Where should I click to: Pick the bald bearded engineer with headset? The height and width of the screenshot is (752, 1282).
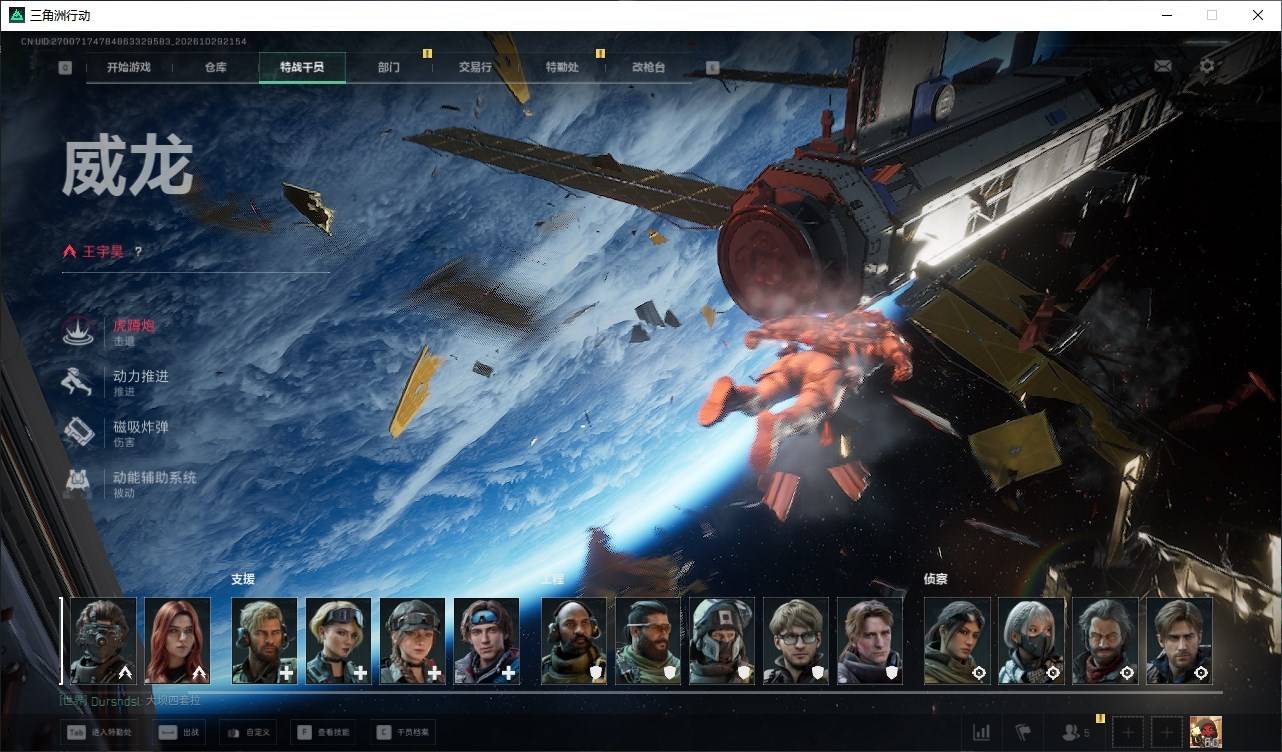click(574, 641)
